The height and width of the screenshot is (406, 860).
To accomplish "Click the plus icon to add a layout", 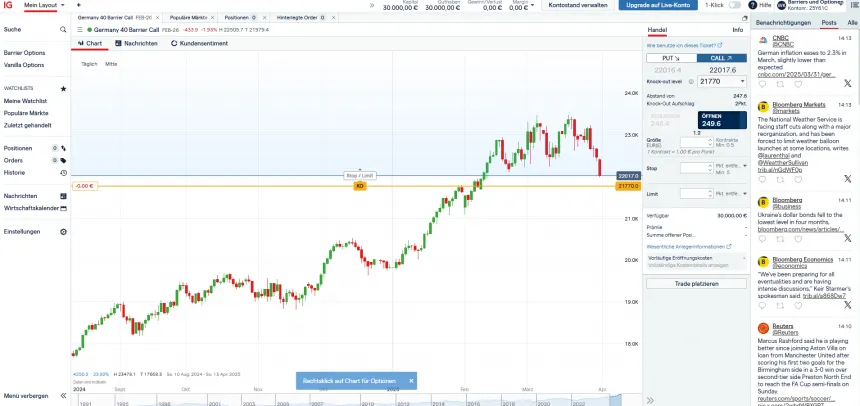I will [x=78, y=5].
